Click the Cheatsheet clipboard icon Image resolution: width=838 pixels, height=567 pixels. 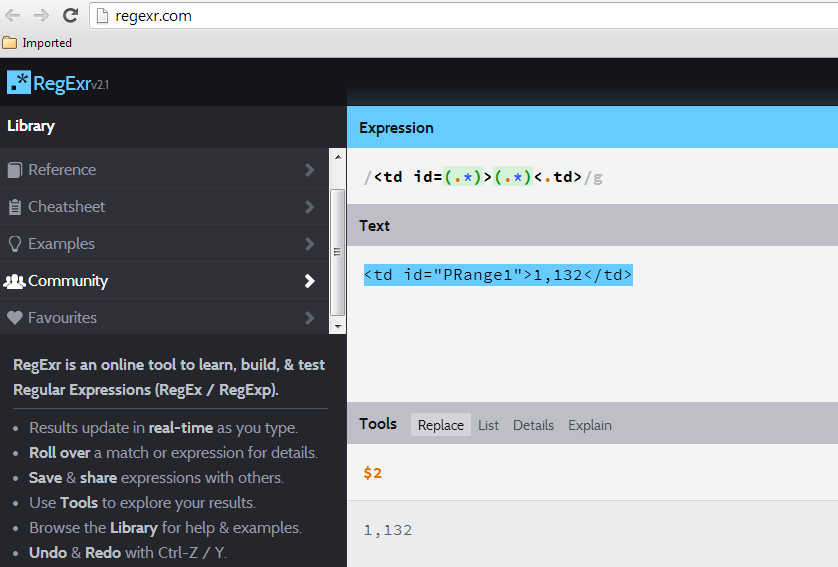tap(15, 207)
